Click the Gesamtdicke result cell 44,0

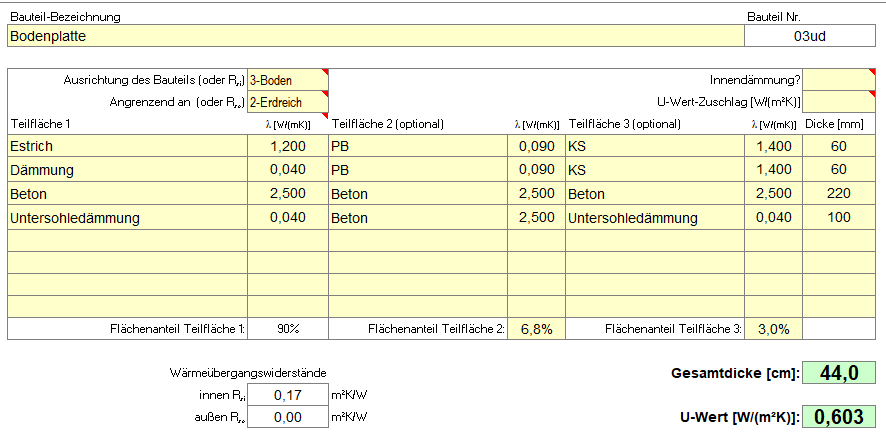coord(840,373)
